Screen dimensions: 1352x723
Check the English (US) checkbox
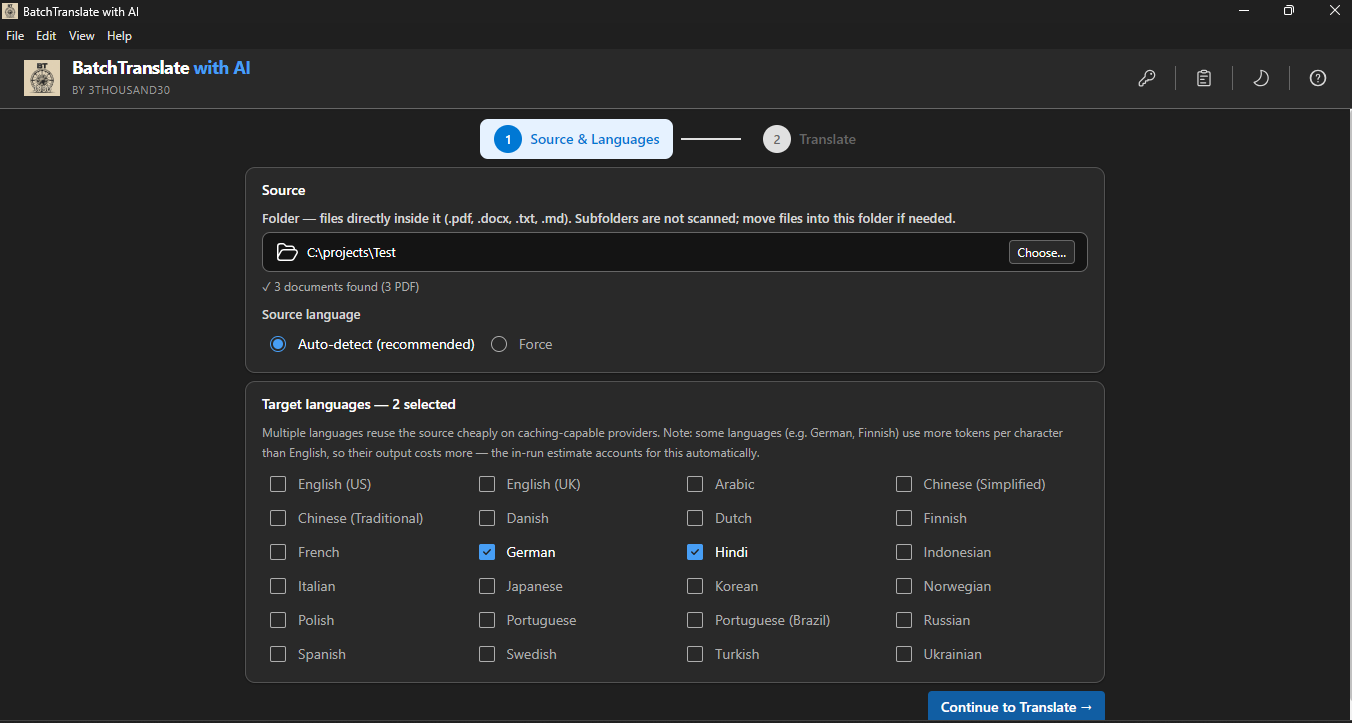278,484
